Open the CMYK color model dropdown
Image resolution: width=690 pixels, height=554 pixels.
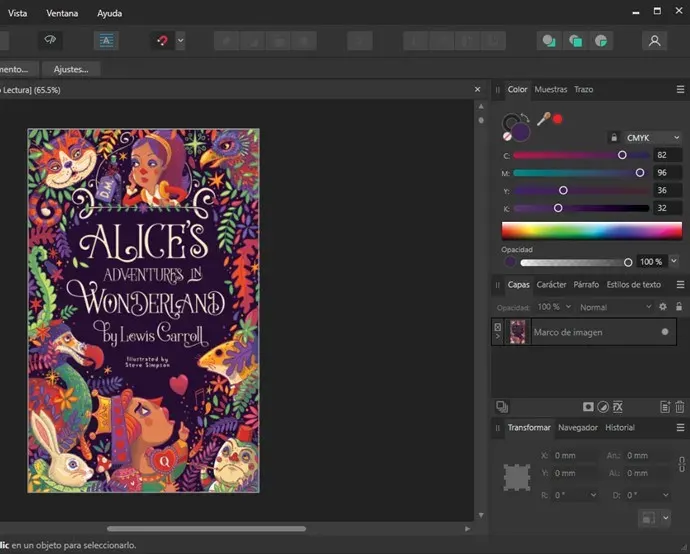click(653, 138)
